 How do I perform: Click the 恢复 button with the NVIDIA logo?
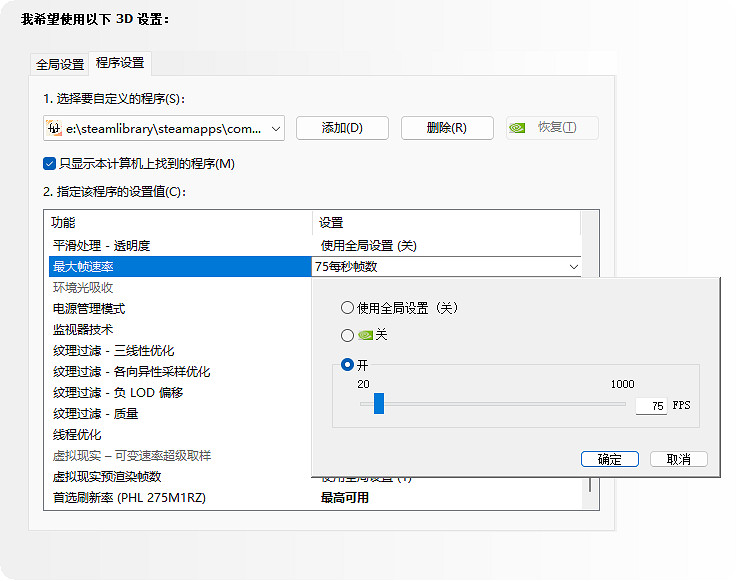[x=552, y=128]
